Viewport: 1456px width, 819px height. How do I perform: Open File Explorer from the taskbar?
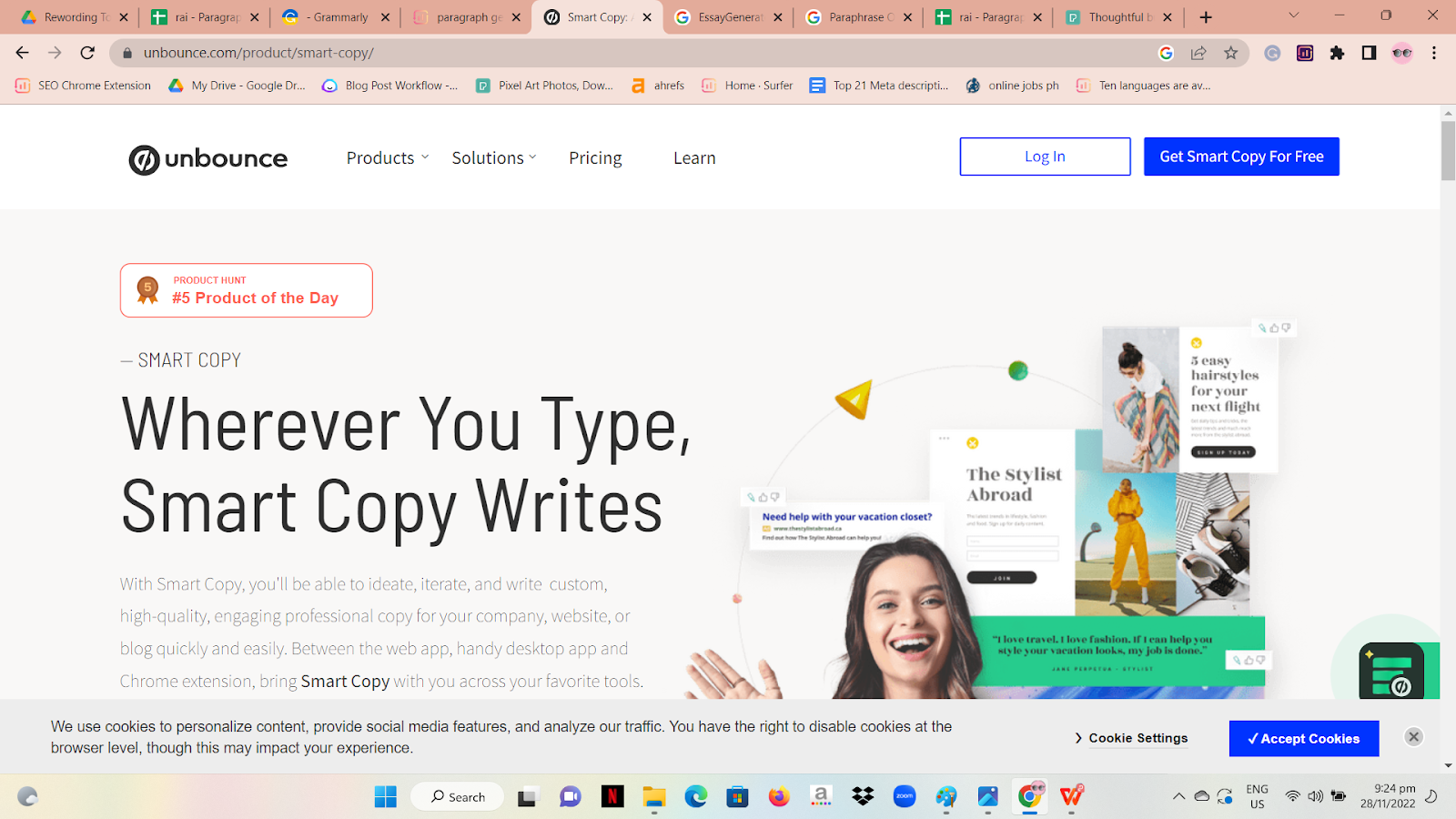pos(654,797)
